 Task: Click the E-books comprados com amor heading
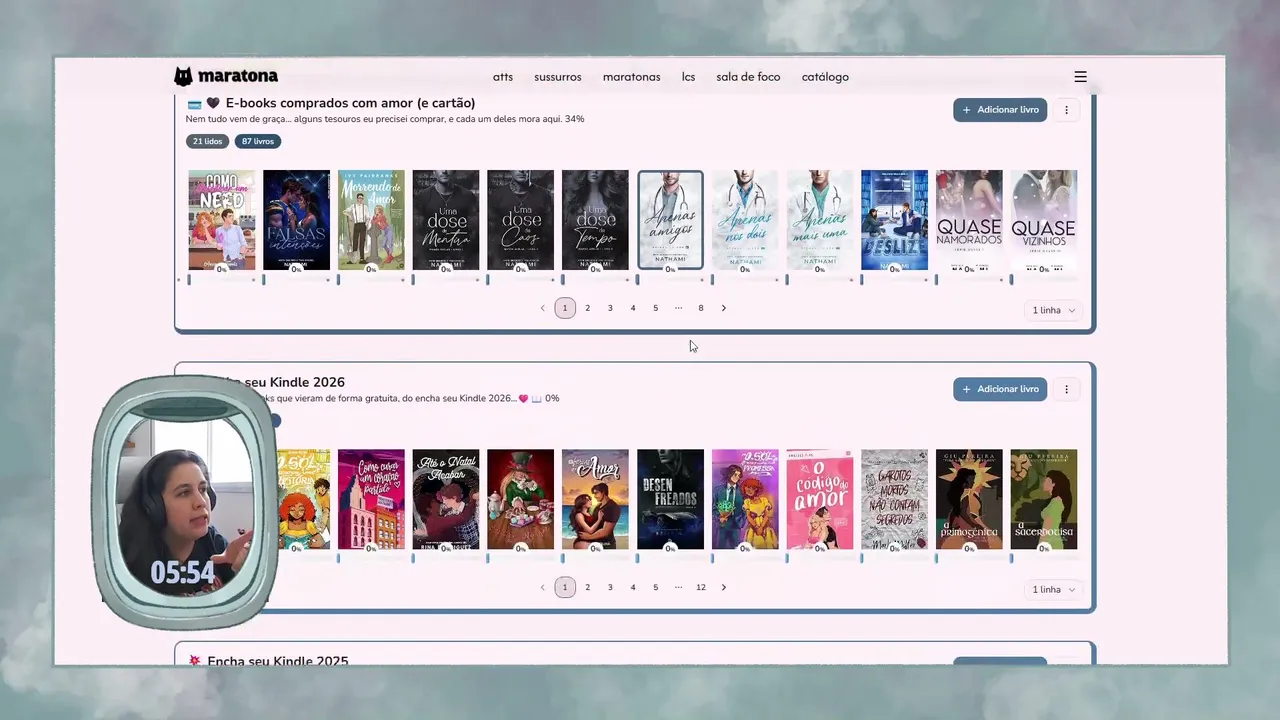(x=350, y=103)
